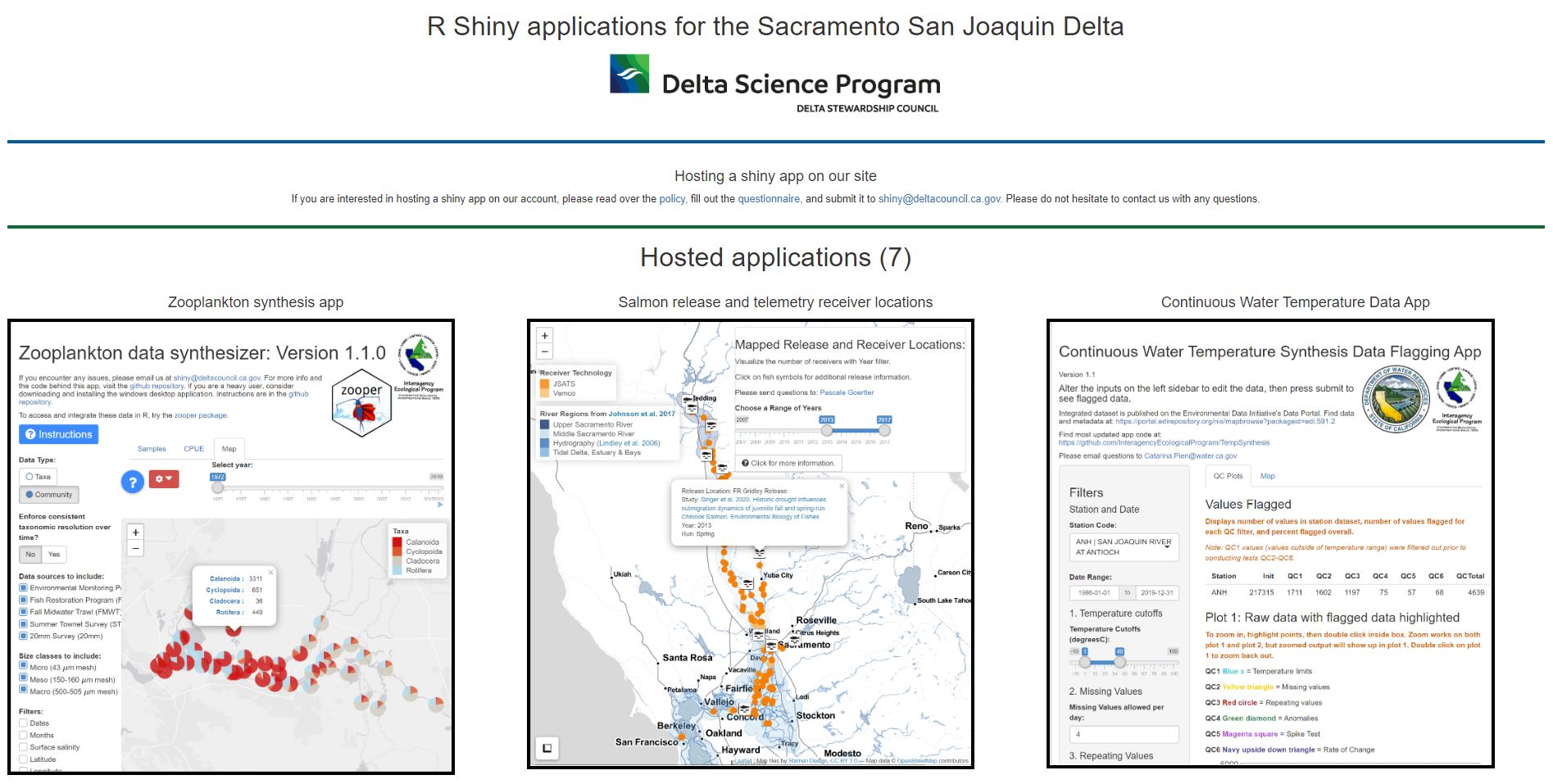Toggle Micro (43 µm mesh) size class
The height and width of the screenshot is (784, 1553).
pyautogui.click(x=24, y=666)
